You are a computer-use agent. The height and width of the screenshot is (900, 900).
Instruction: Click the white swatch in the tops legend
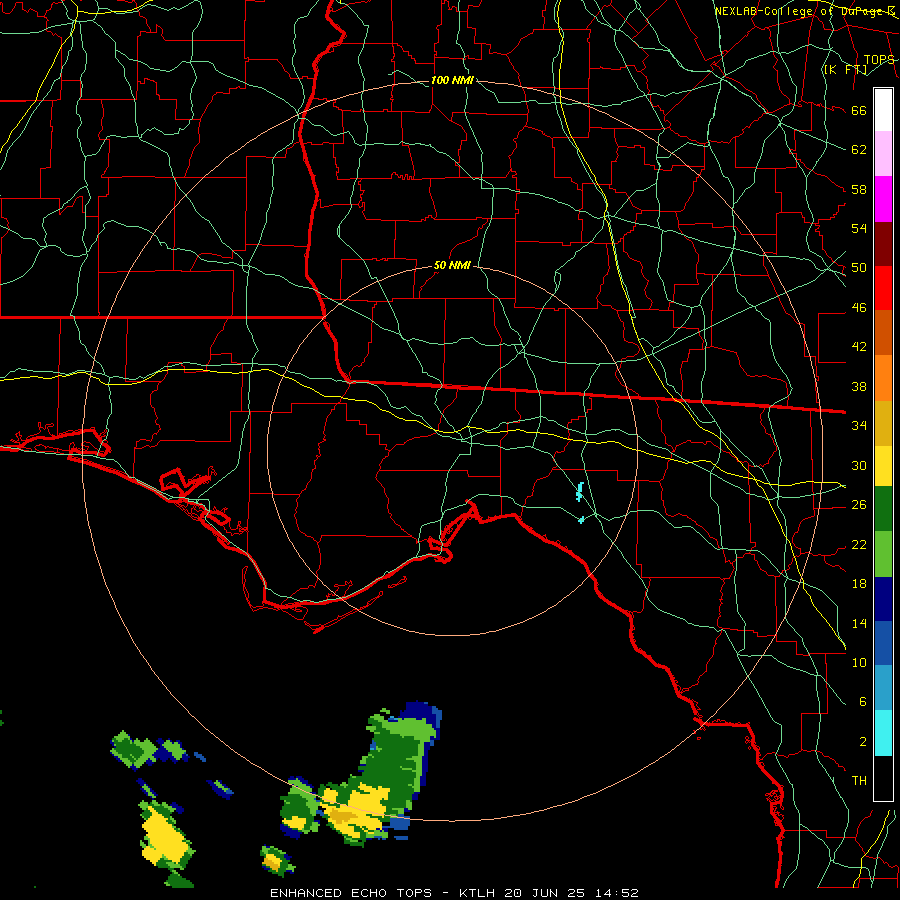(883, 110)
